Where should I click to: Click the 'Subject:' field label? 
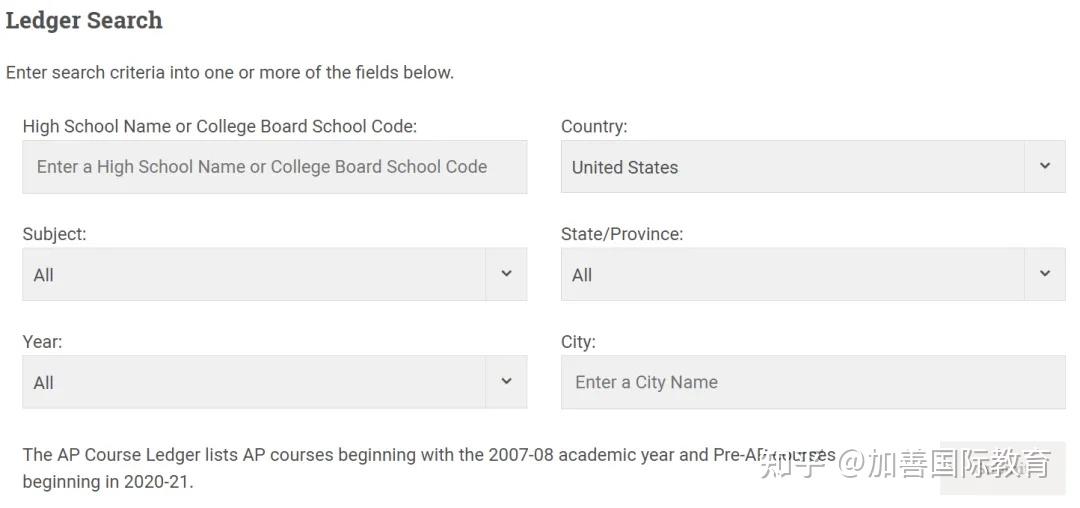[x=54, y=234]
